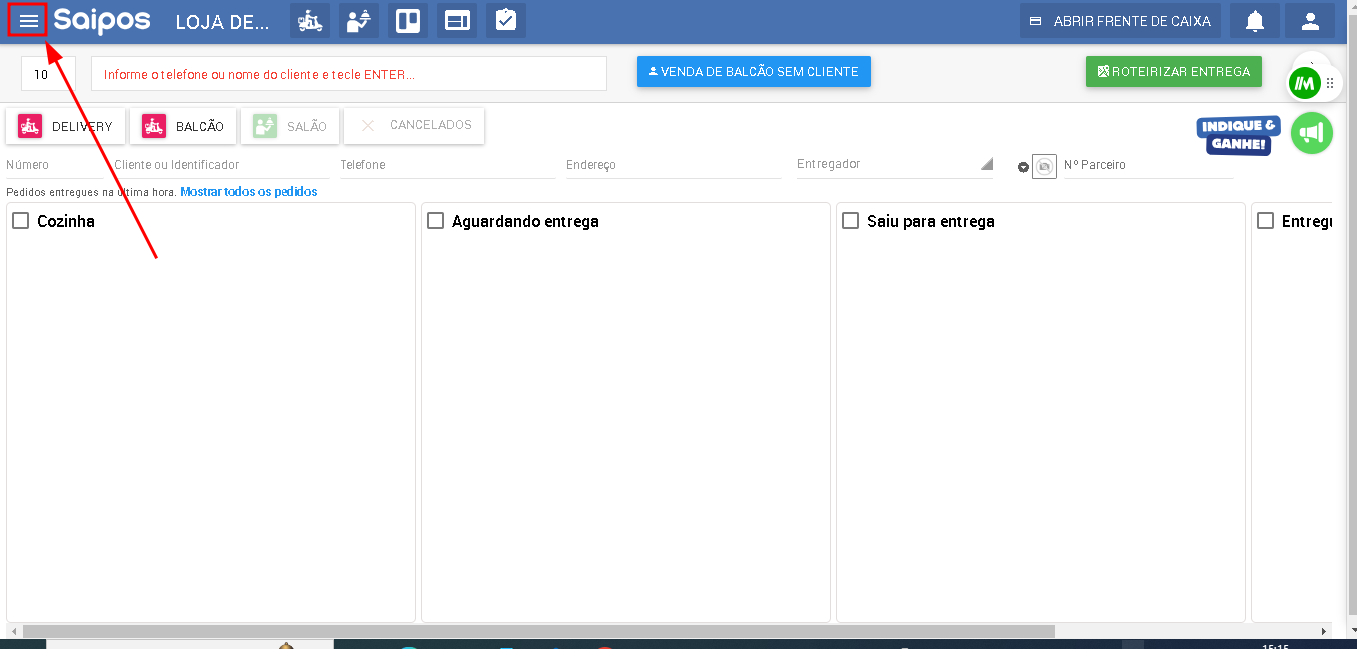Check the Saiu para entrega checkbox
Screen dimensions: 1357x649
click(x=850, y=221)
